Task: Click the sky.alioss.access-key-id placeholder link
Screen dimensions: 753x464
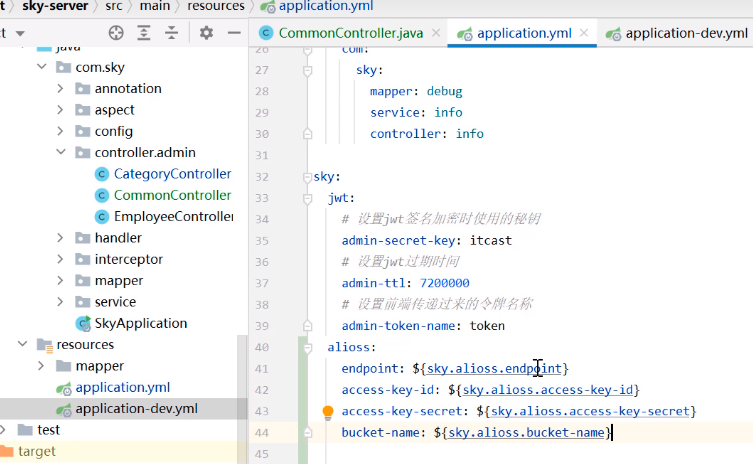Action: [x=548, y=390]
